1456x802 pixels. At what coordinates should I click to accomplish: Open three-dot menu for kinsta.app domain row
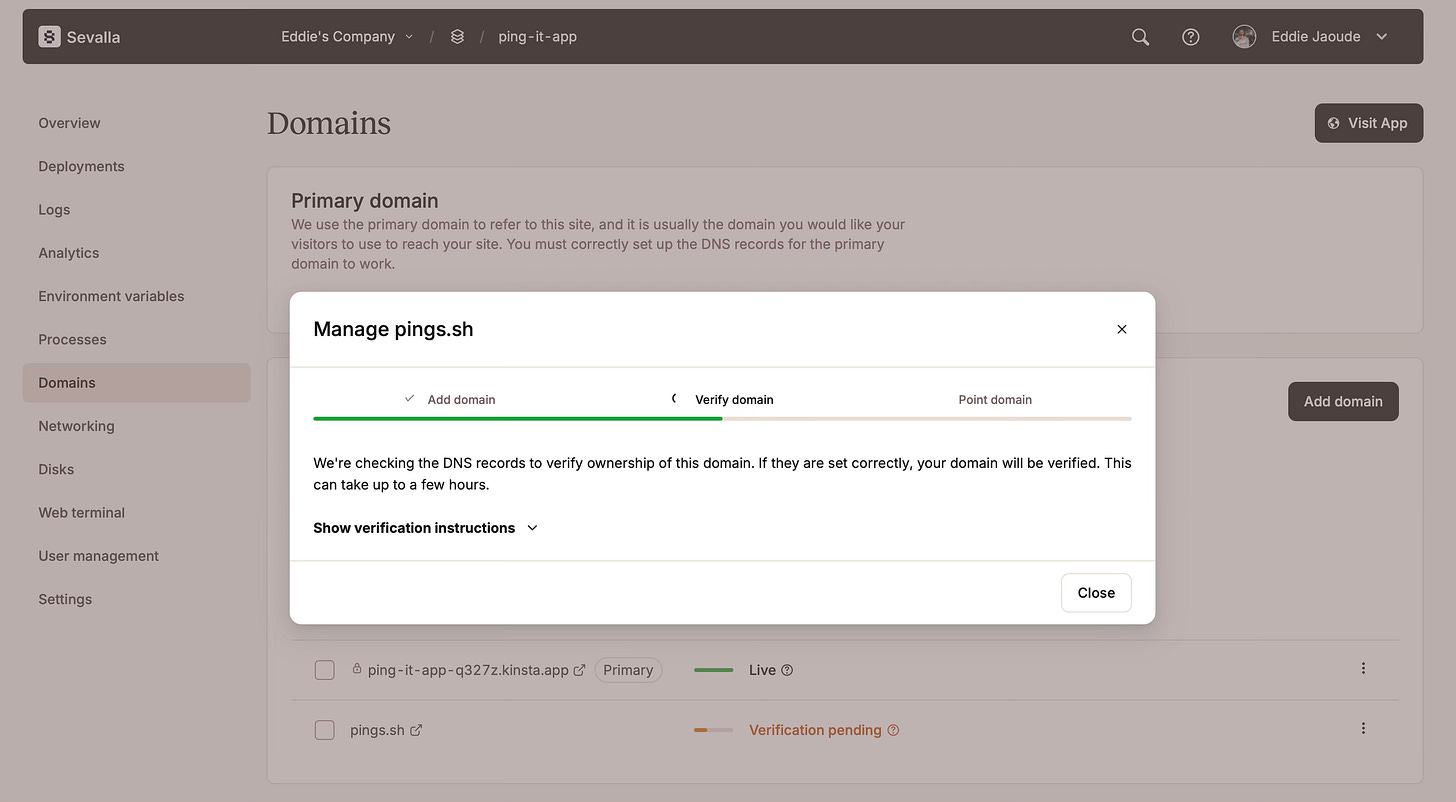tap(1363, 669)
